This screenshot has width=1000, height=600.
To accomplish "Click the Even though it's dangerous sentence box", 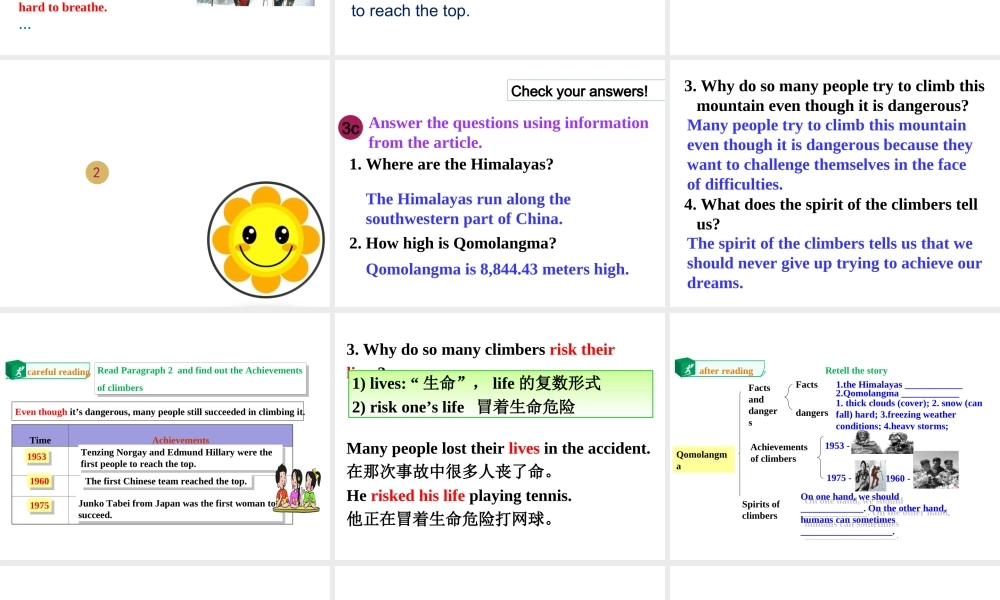I will [159, 412].
